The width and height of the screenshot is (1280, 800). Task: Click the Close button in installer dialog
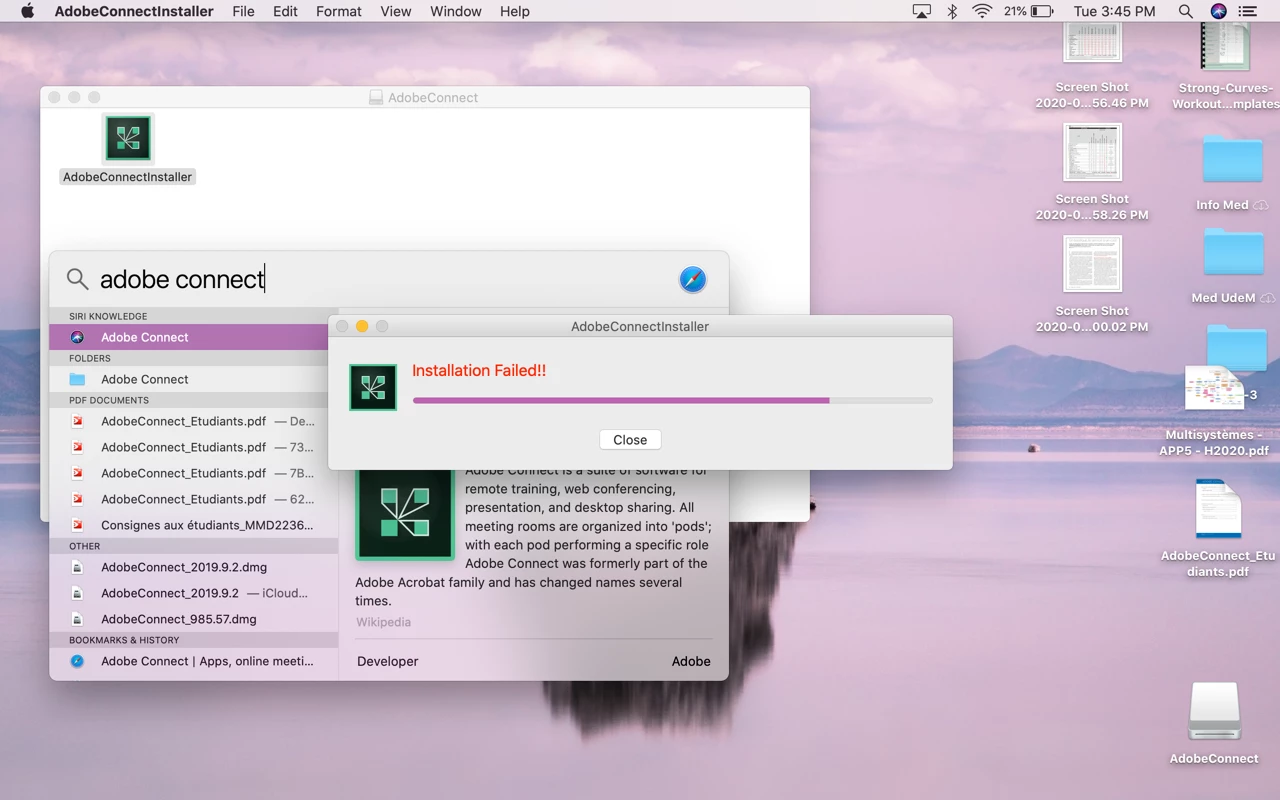630,440
